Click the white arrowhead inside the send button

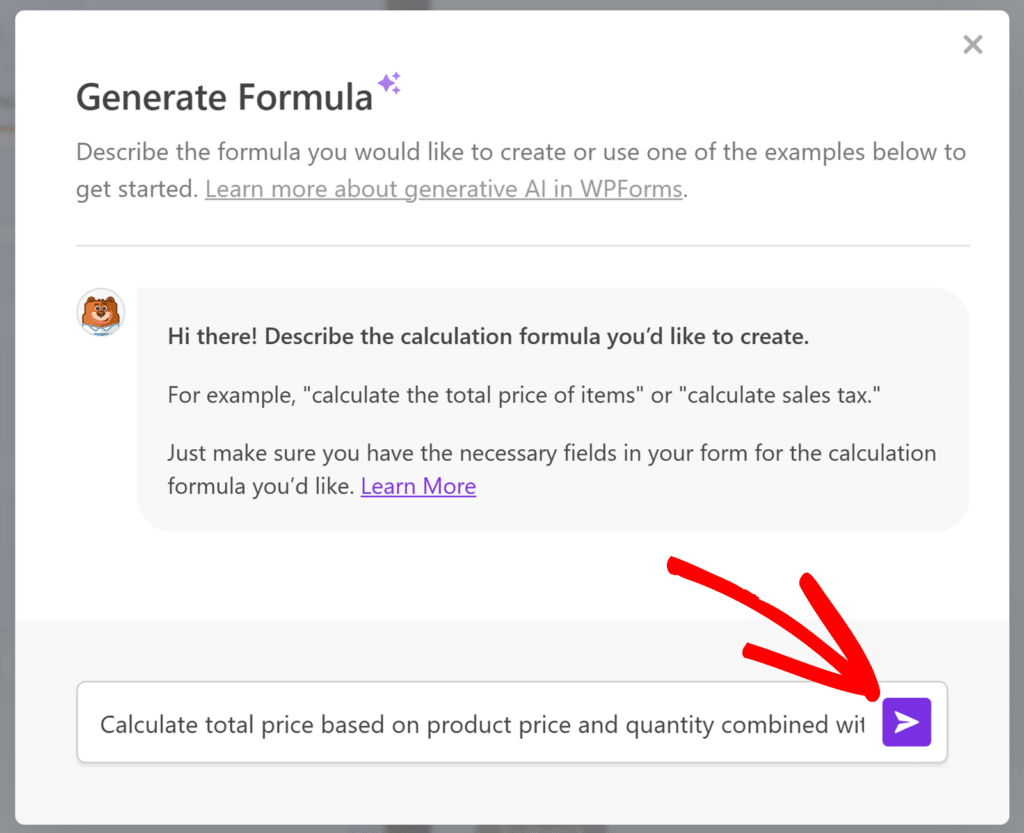click(x=906, y=722)
